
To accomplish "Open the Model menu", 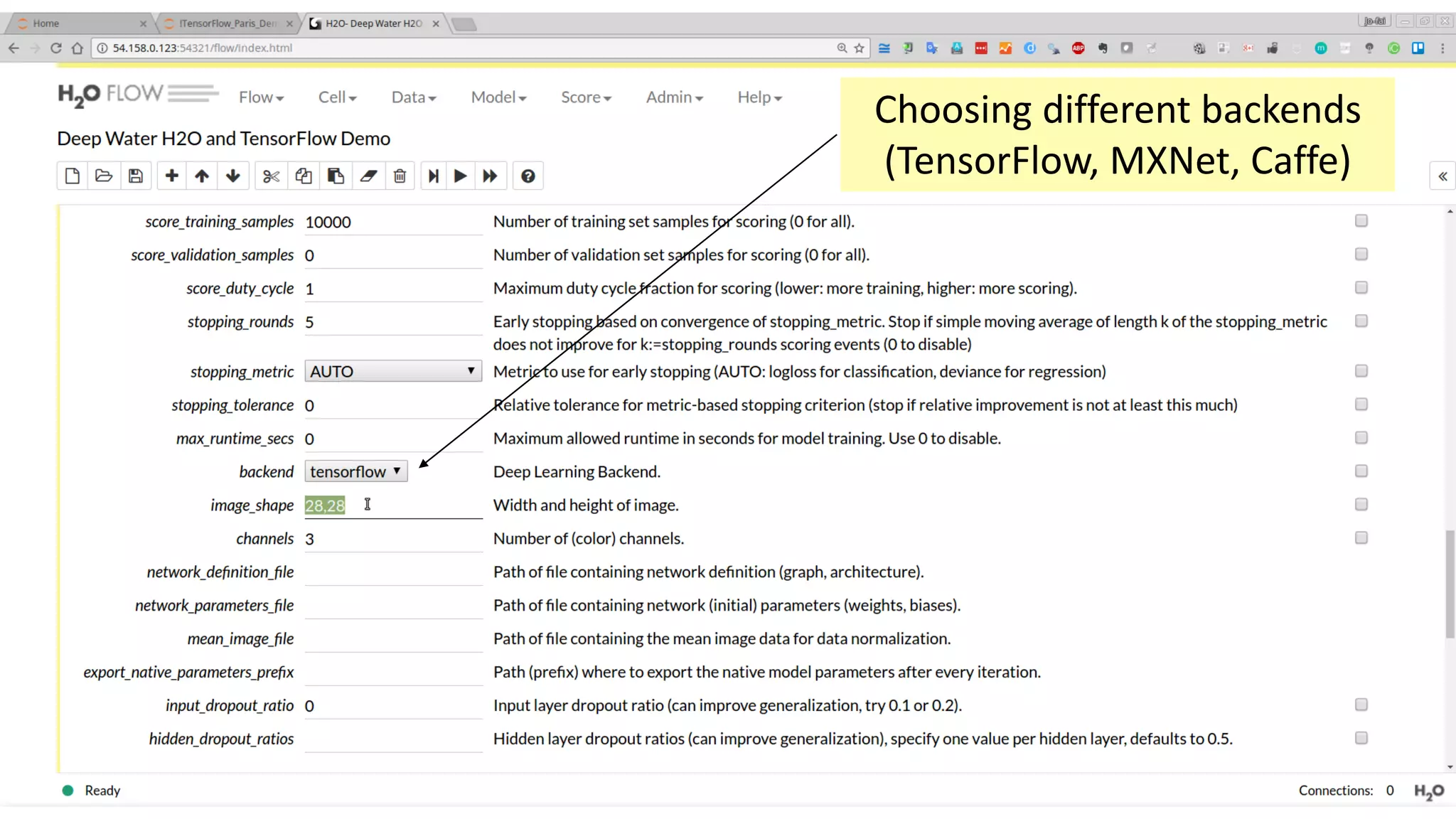I will 498,97.
